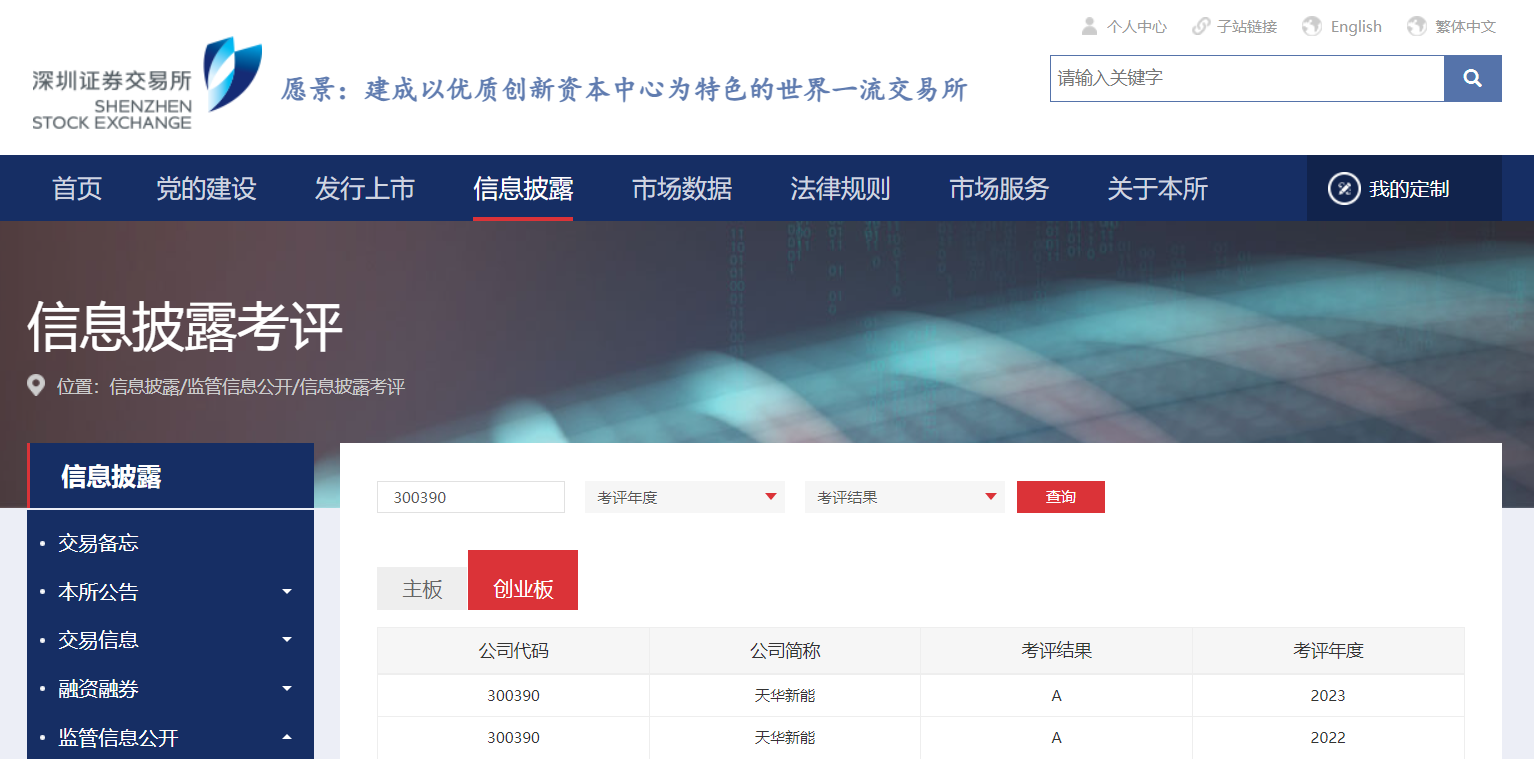The width and height of the screenshot is (1534, 759).
Task: Click the location pin breadcrumb icon
Action: (x=36, y=386)
